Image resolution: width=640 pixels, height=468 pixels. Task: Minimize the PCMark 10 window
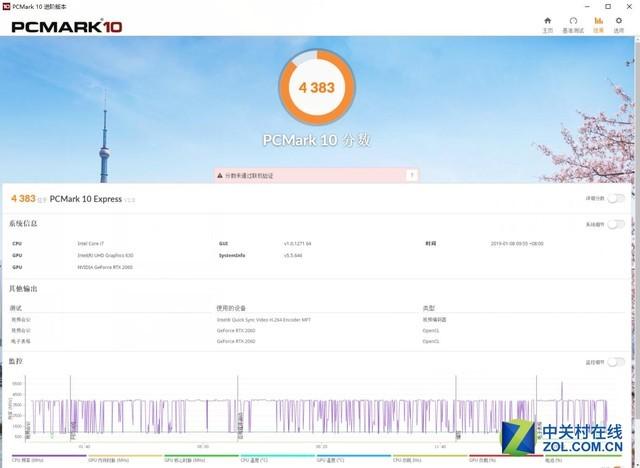(587, 7)
